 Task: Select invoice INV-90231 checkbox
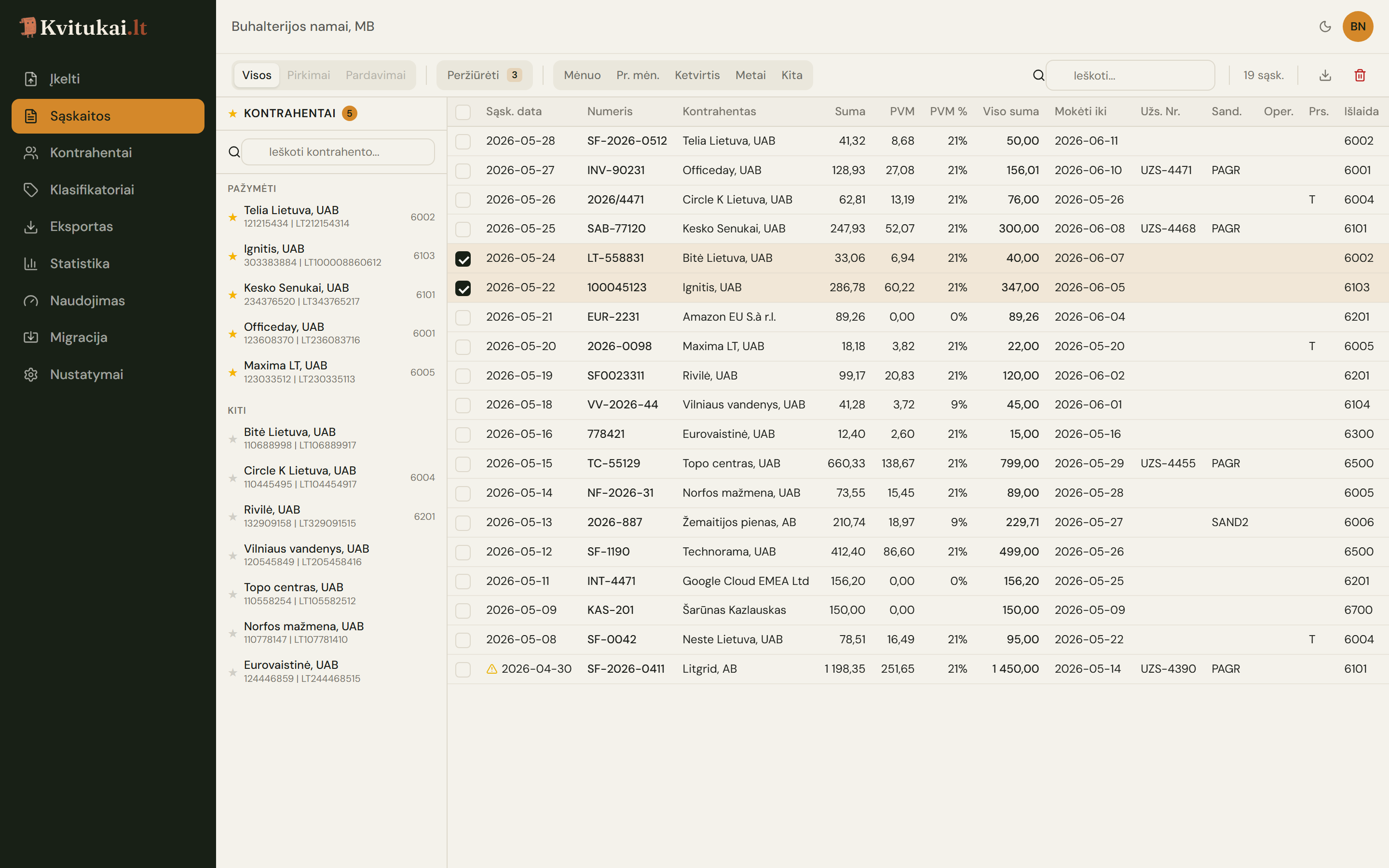tap(463, 171)
